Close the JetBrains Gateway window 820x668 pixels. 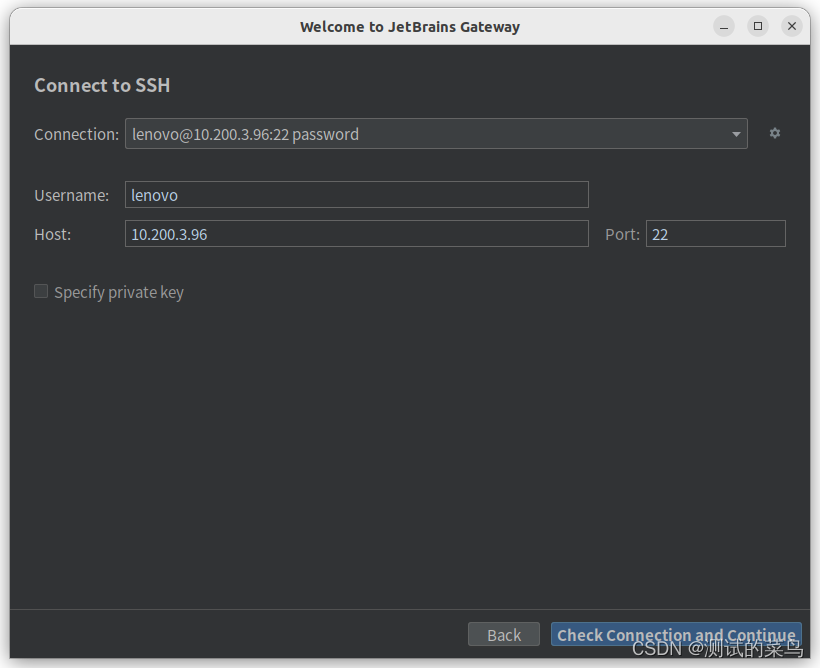(x=792, y=26)
